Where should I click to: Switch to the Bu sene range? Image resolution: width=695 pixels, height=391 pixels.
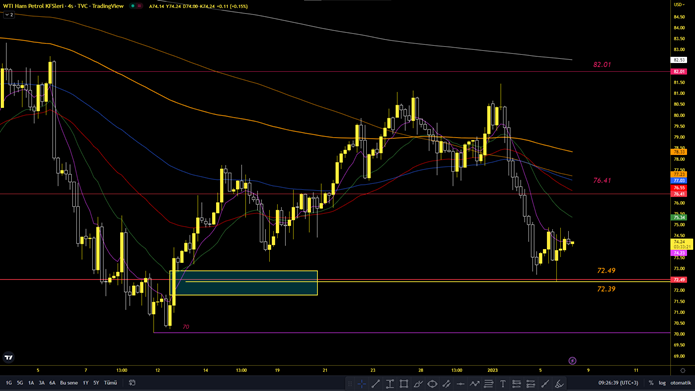[69, 383]
